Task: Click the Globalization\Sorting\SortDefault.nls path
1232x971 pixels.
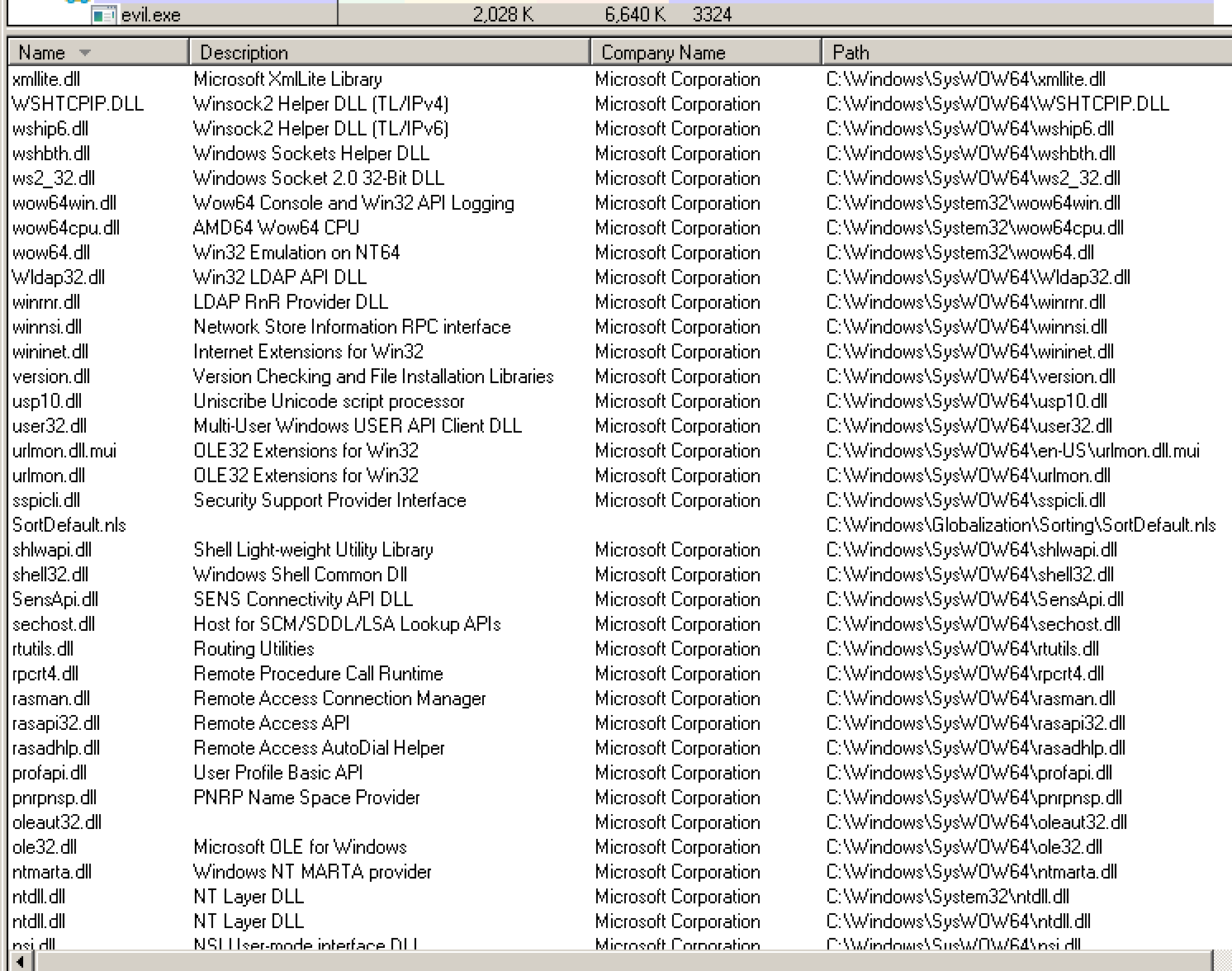Action: 1021,525
